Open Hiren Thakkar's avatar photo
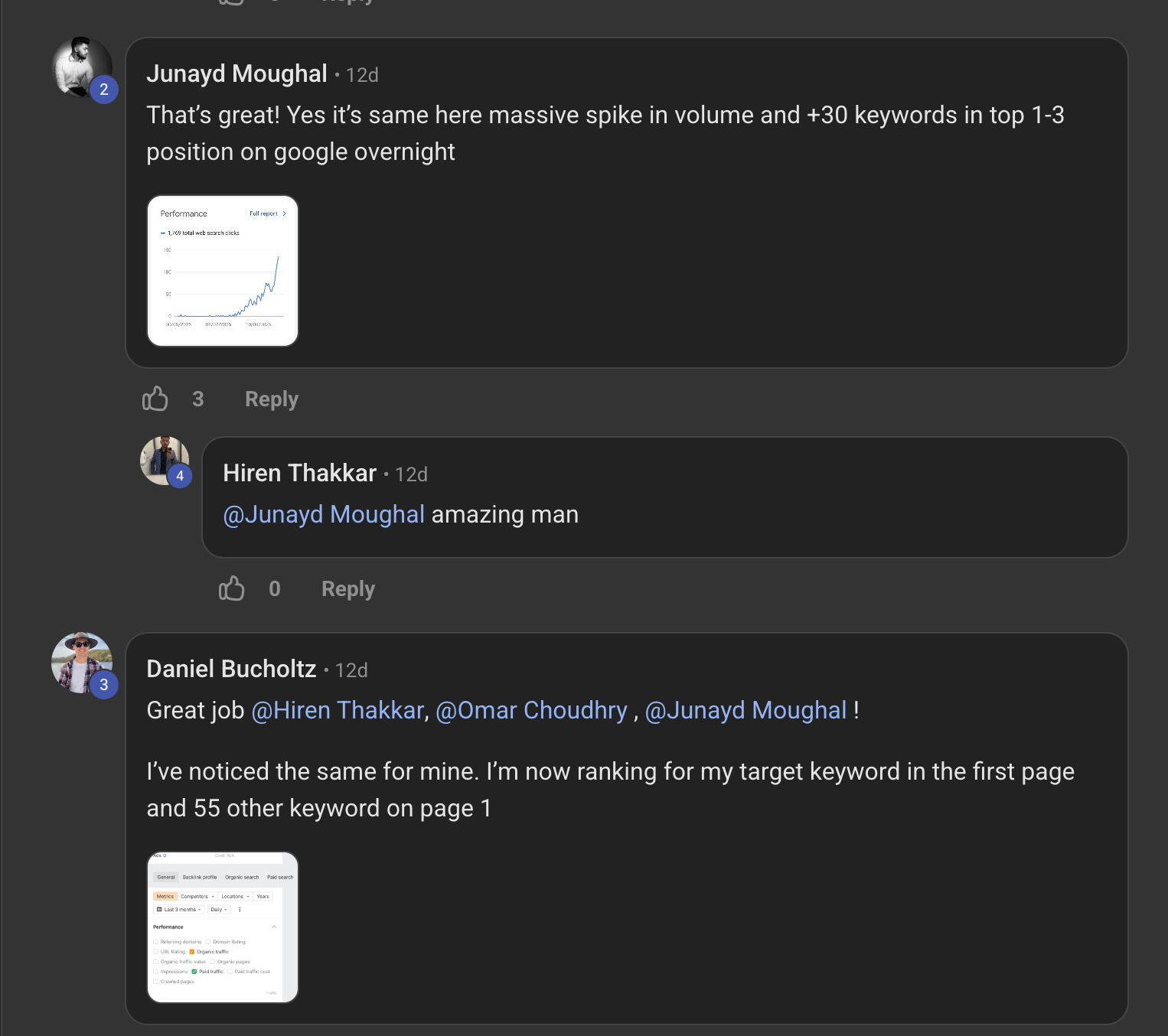 click(x=165, y=461)
